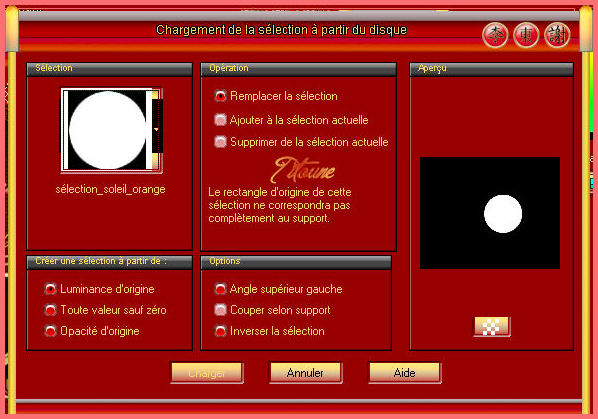Image resolution: width=598 pixels, height=419 pixels.
Task: Toggle the checkerboard transparency preview icon
Action: click(x=492, y=327)
